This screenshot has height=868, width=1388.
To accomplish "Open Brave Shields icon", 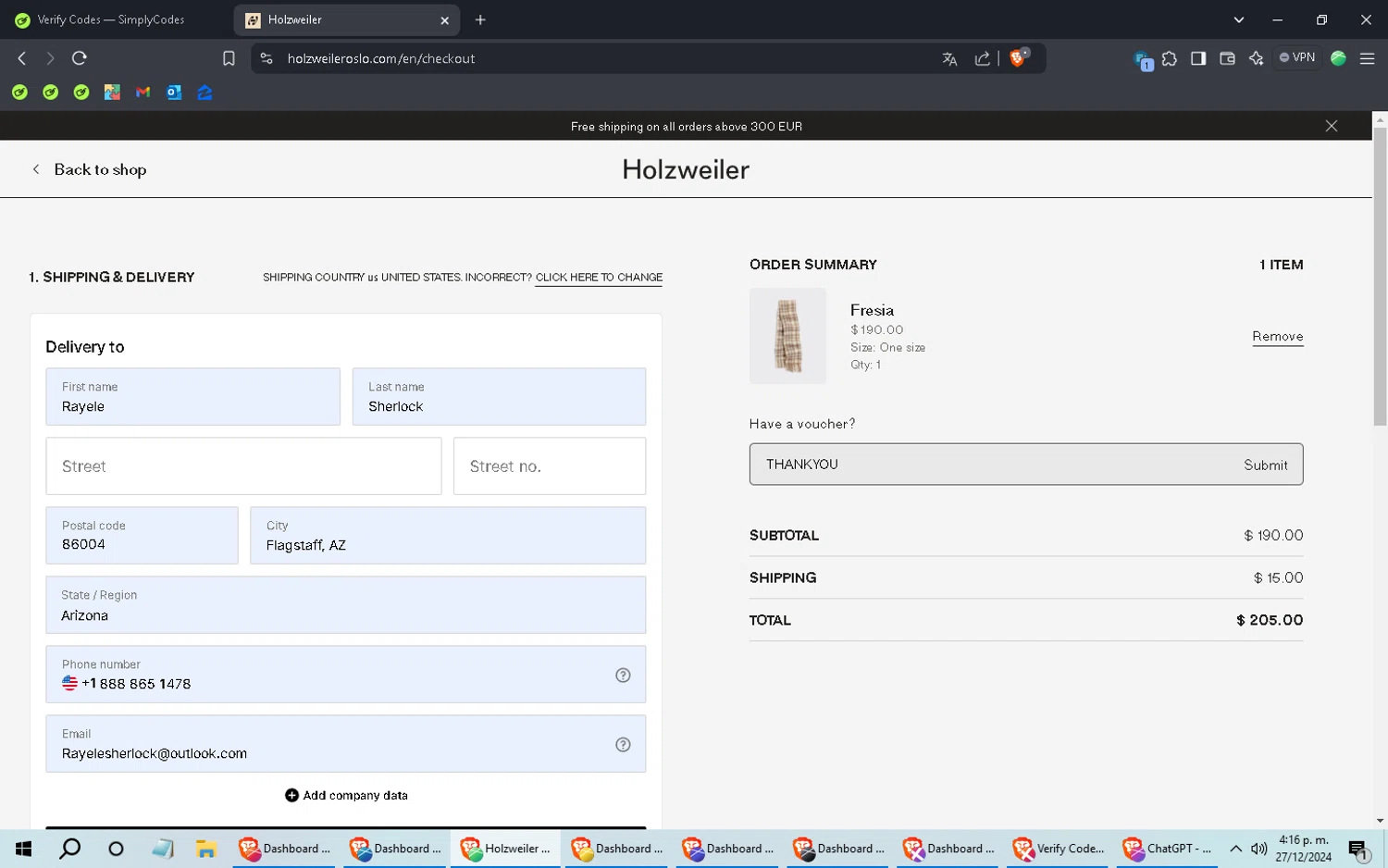I will 1019,57.
